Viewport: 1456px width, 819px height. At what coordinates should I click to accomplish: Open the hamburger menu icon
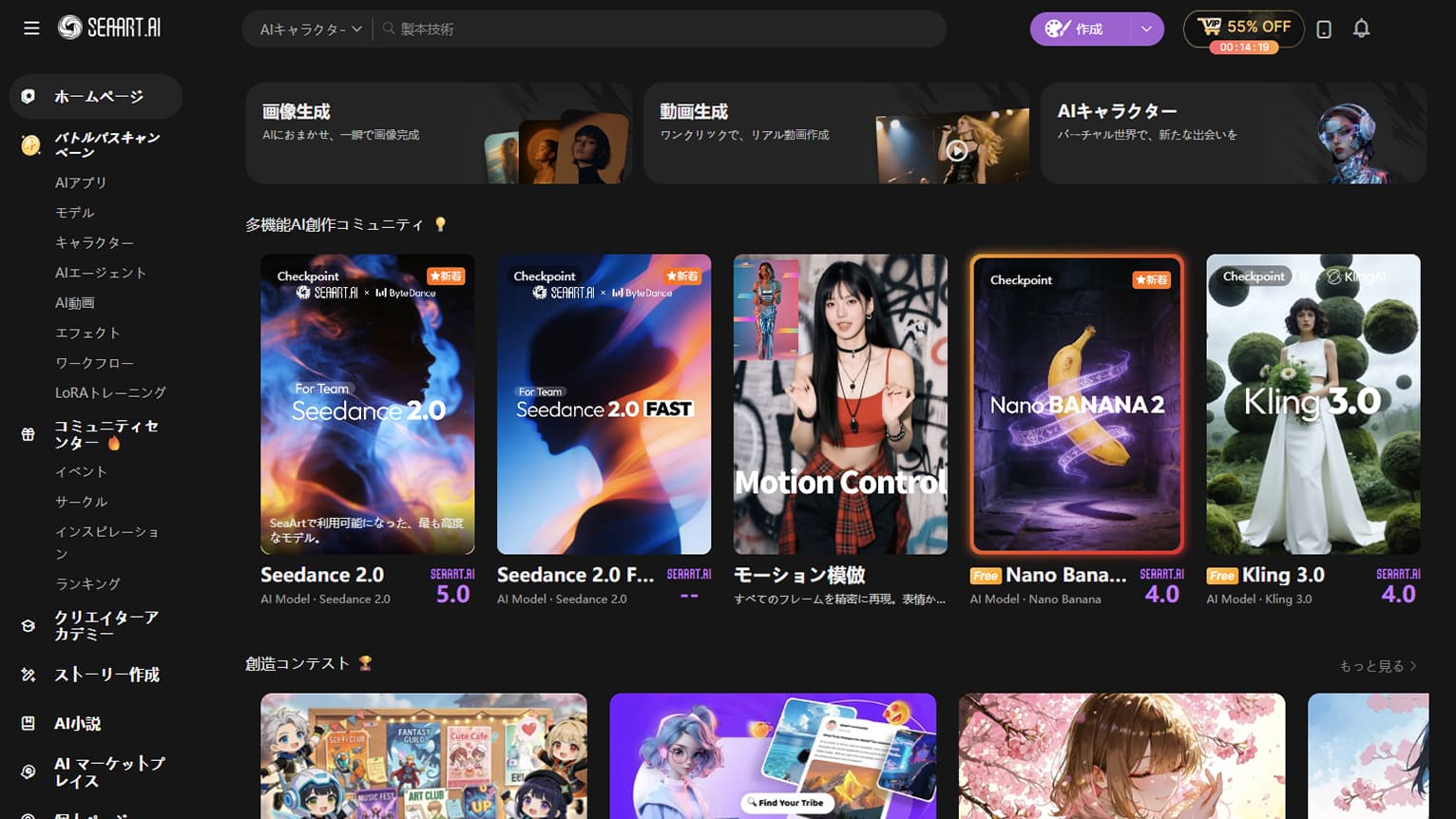coord(31,29)
